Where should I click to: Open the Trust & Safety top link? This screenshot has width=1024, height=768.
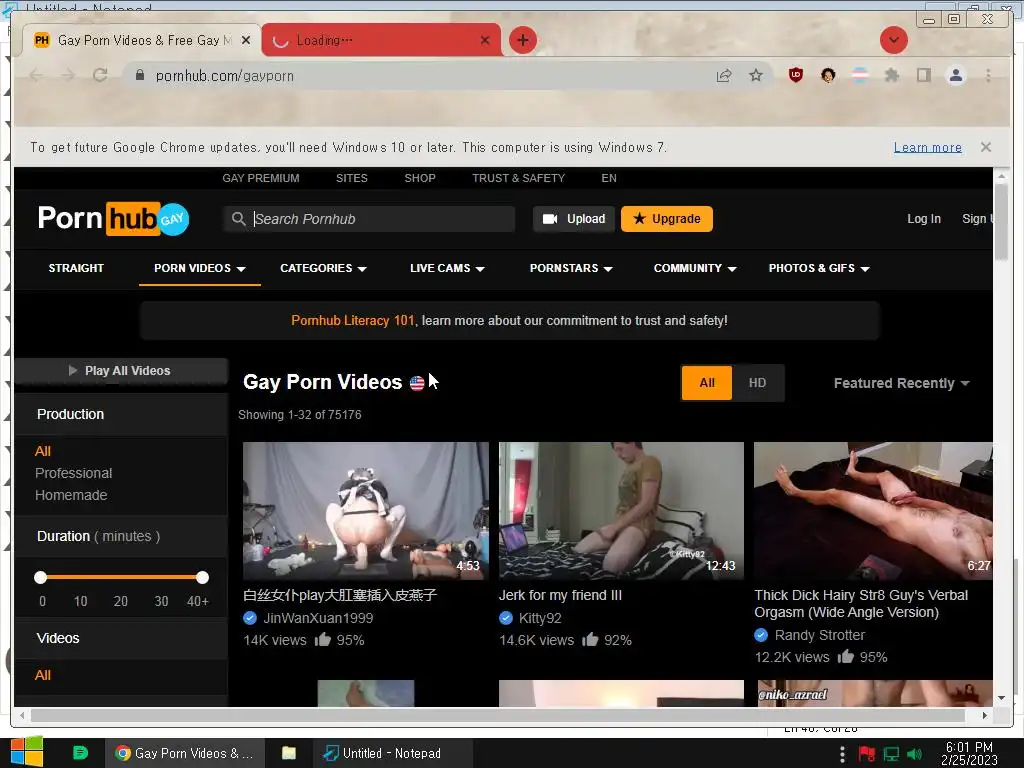click(519, 178)
